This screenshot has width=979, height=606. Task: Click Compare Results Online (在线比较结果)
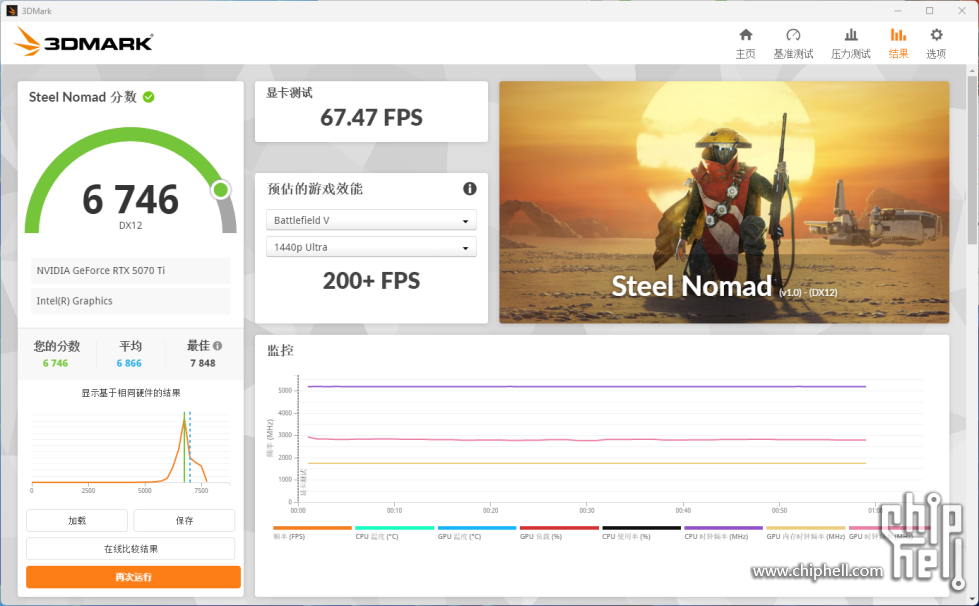pos(131,548)
